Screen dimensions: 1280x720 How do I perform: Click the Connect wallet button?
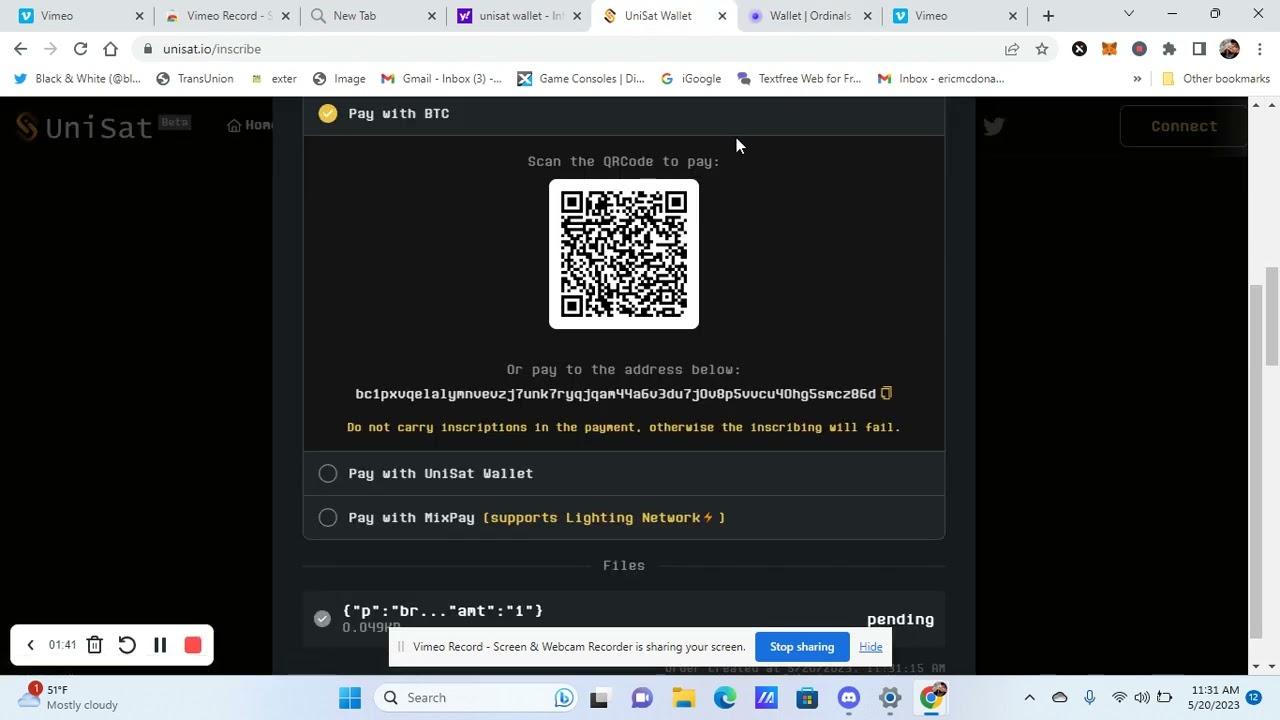coord(1184,126)
